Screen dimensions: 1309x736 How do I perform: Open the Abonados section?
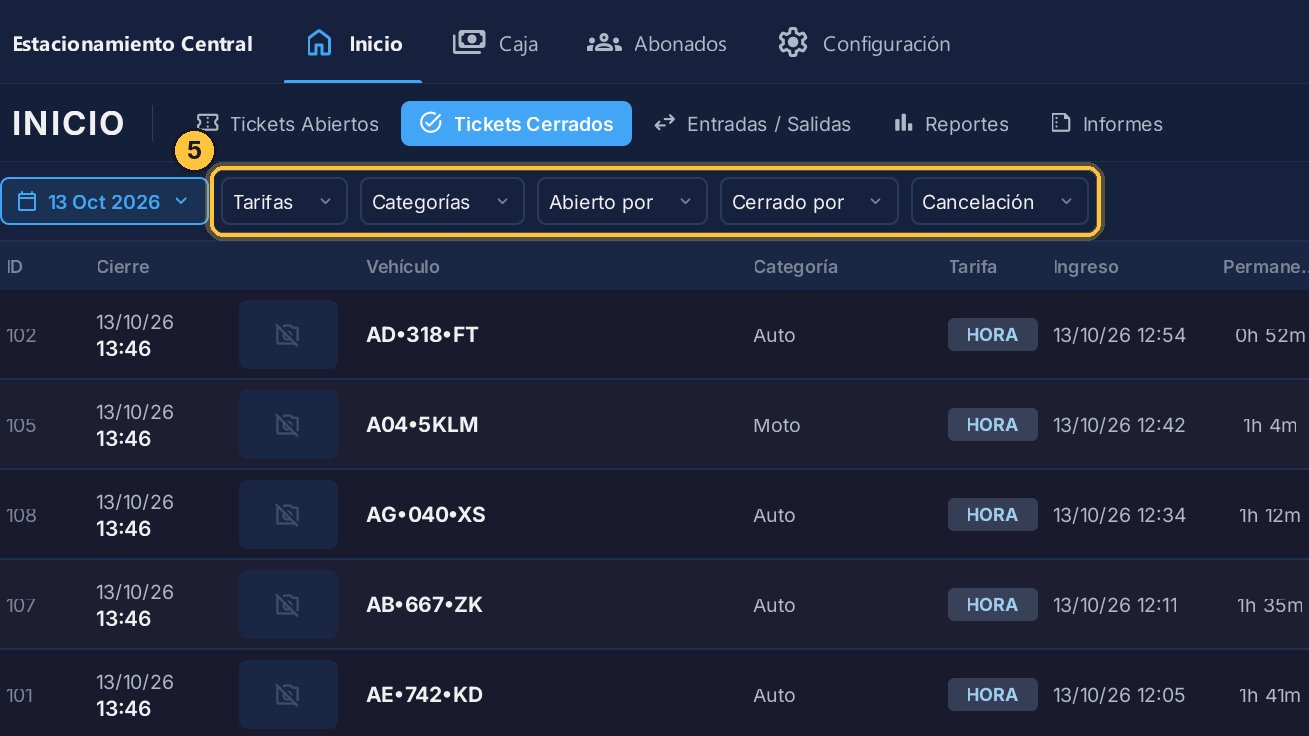[656, 44]
